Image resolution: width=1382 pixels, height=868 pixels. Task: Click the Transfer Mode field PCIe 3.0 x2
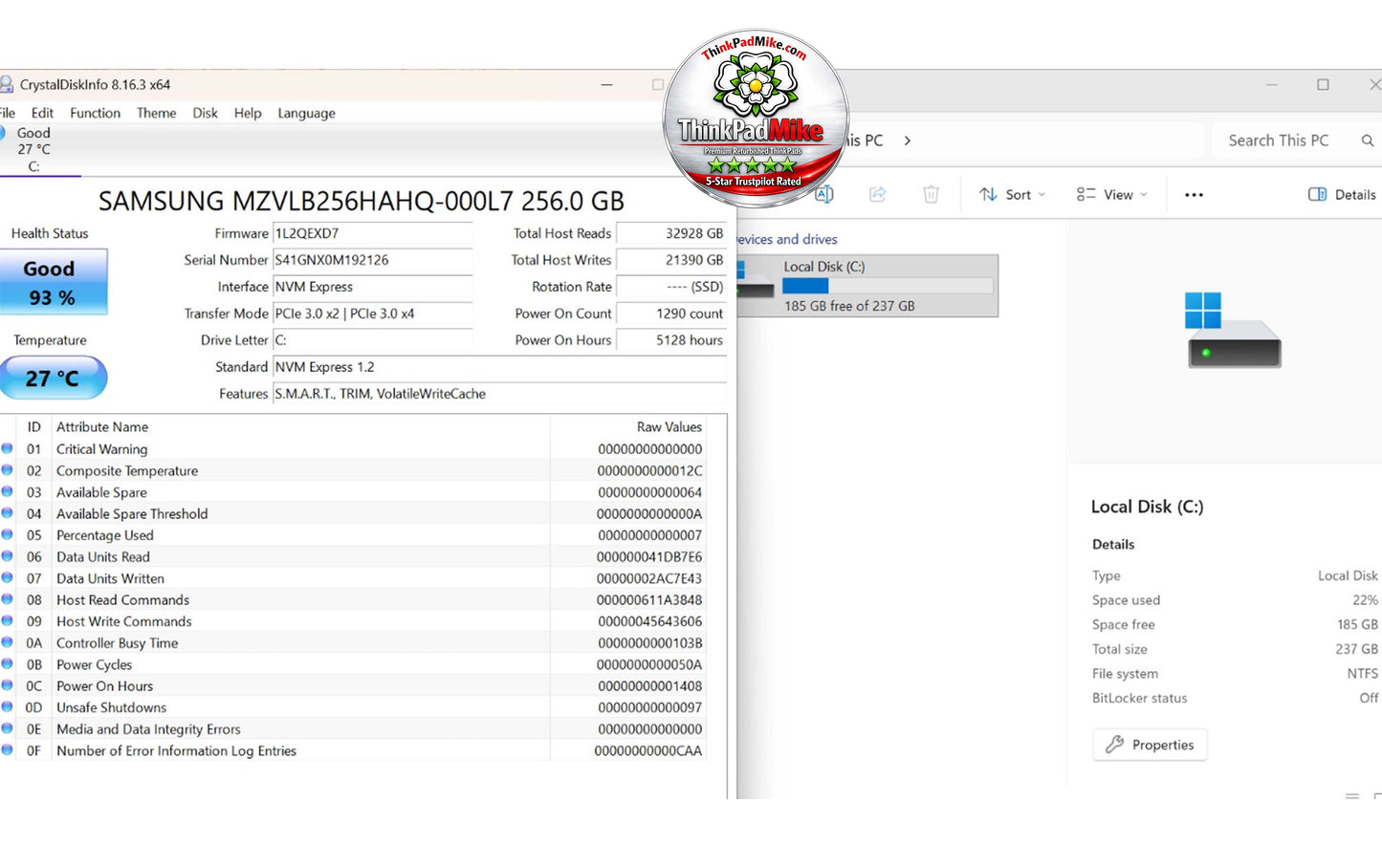[373, 314]
